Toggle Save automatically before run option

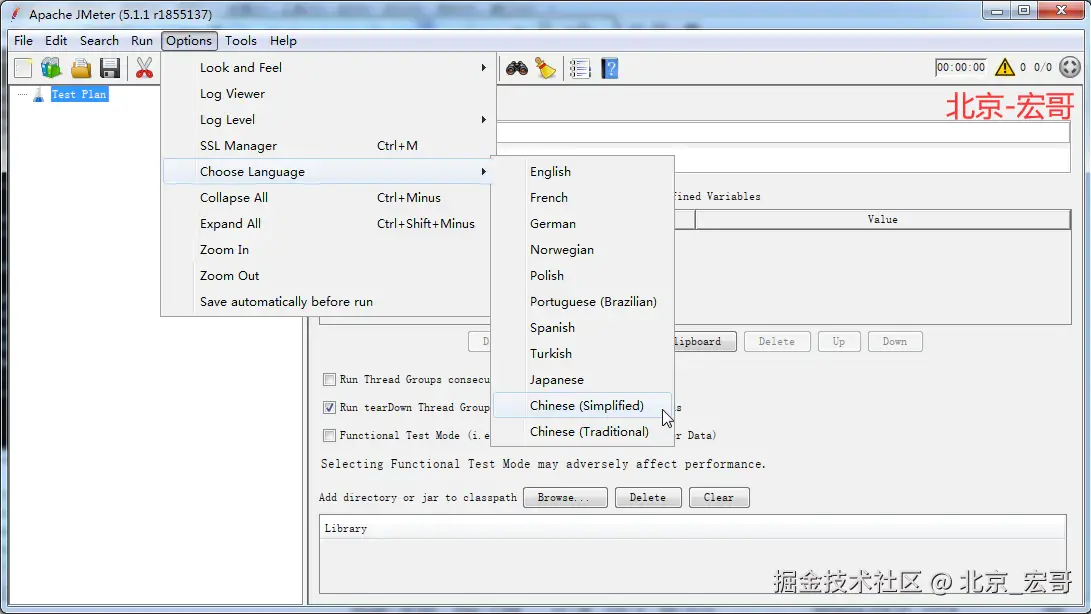click(328, 301)
